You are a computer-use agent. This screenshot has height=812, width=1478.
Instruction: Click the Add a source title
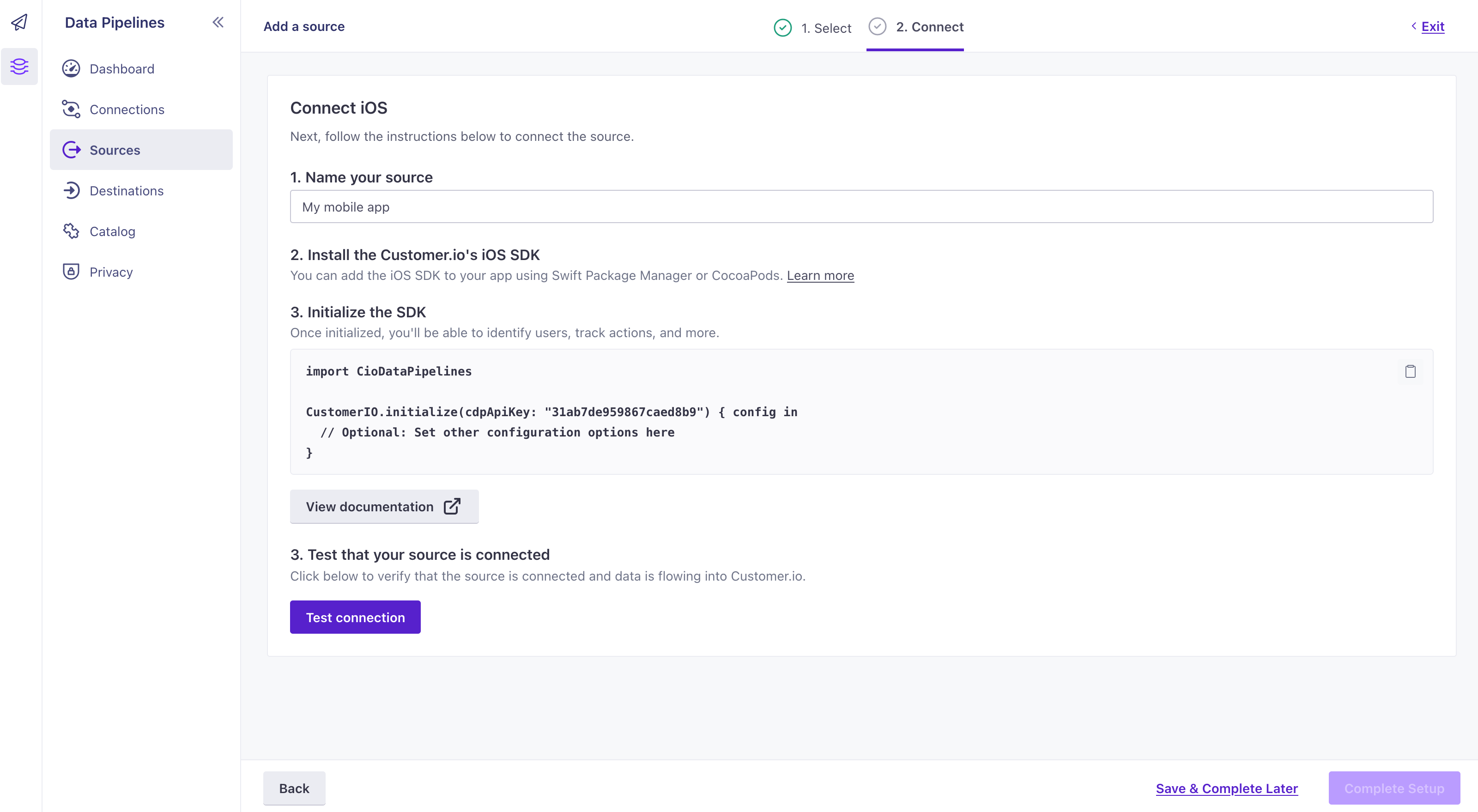click(303, 26)
